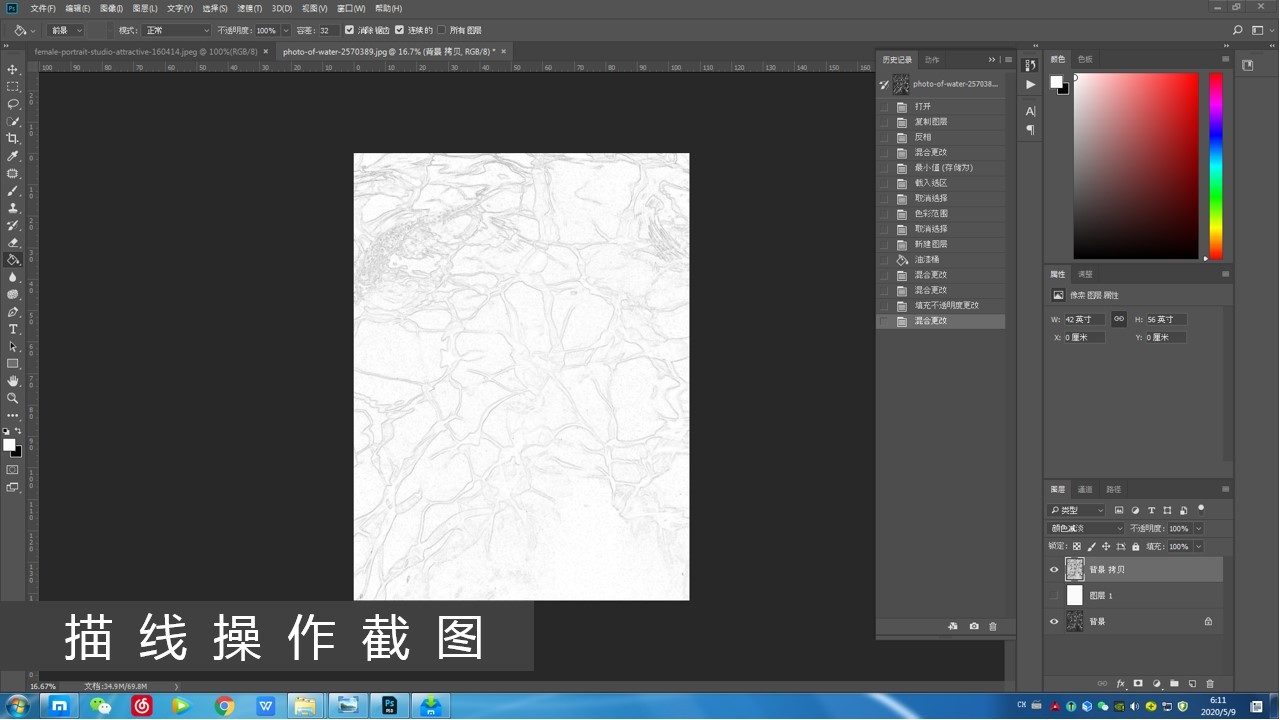1280x720 pixels.
Task: Click the foreground color swatch in toolbox
Action: [9, 445]
